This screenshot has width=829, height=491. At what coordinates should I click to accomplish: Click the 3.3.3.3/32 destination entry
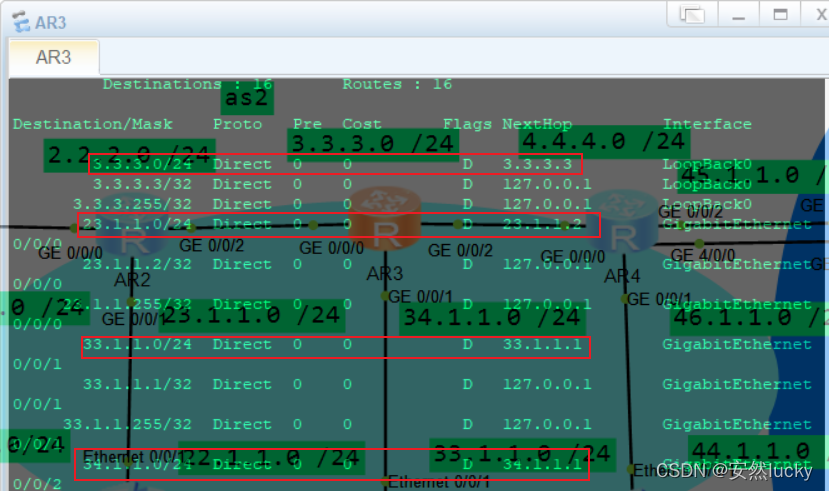pyautogui.click(x=142, y=184)
